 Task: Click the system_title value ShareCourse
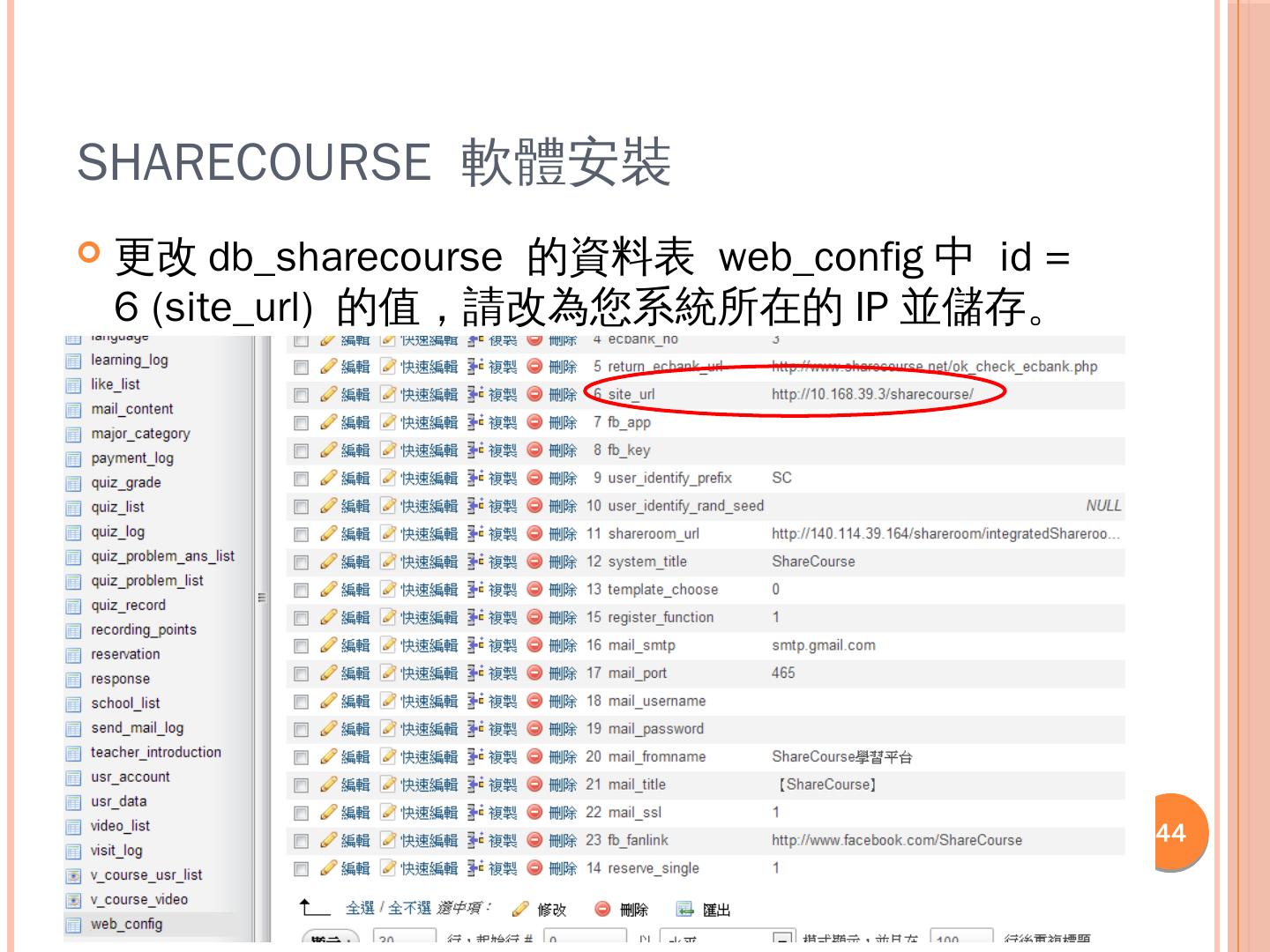[813, 562]
